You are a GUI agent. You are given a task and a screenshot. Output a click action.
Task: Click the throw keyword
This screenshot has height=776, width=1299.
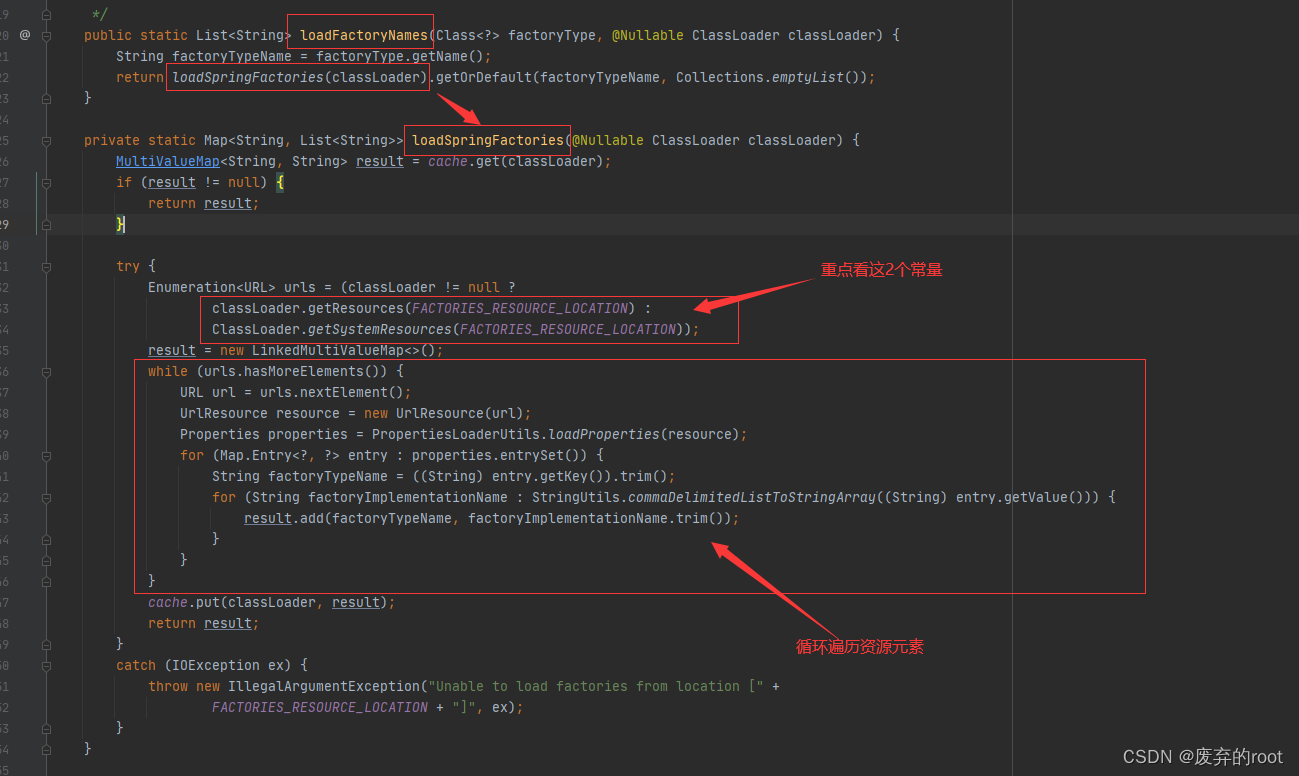point(168,686)
